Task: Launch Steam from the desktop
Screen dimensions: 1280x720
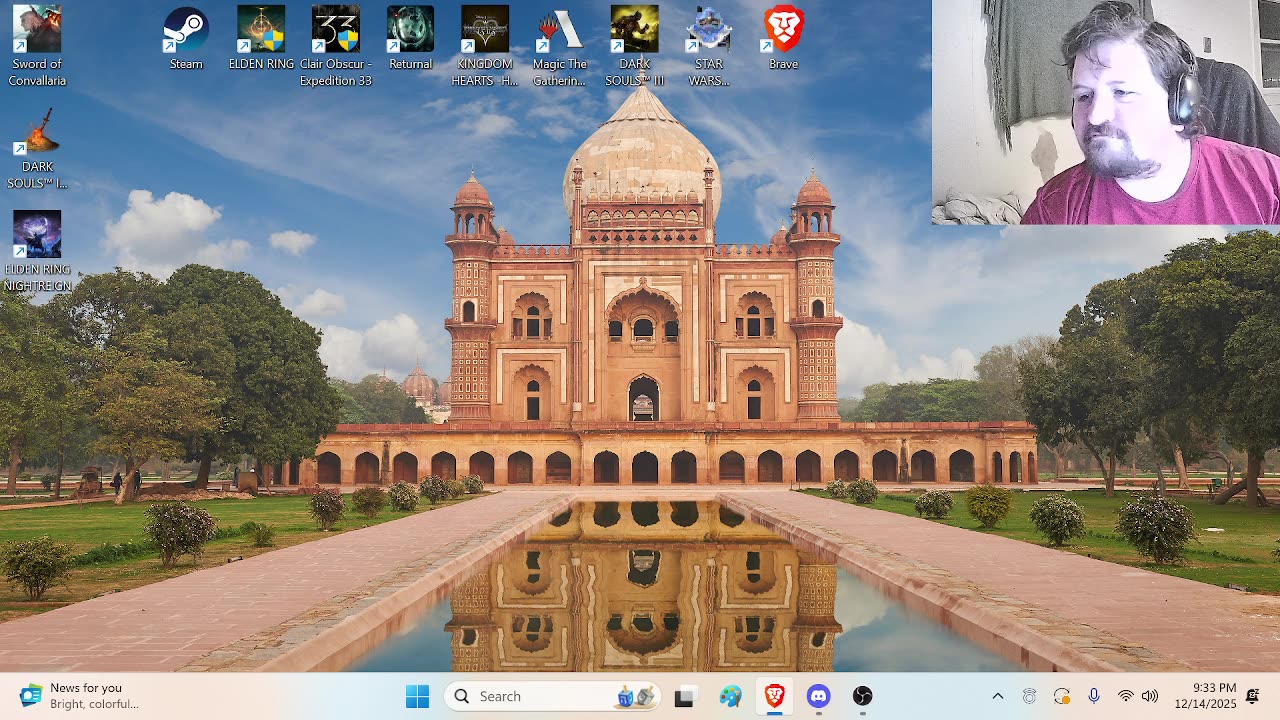Action: tap(186, 39)
